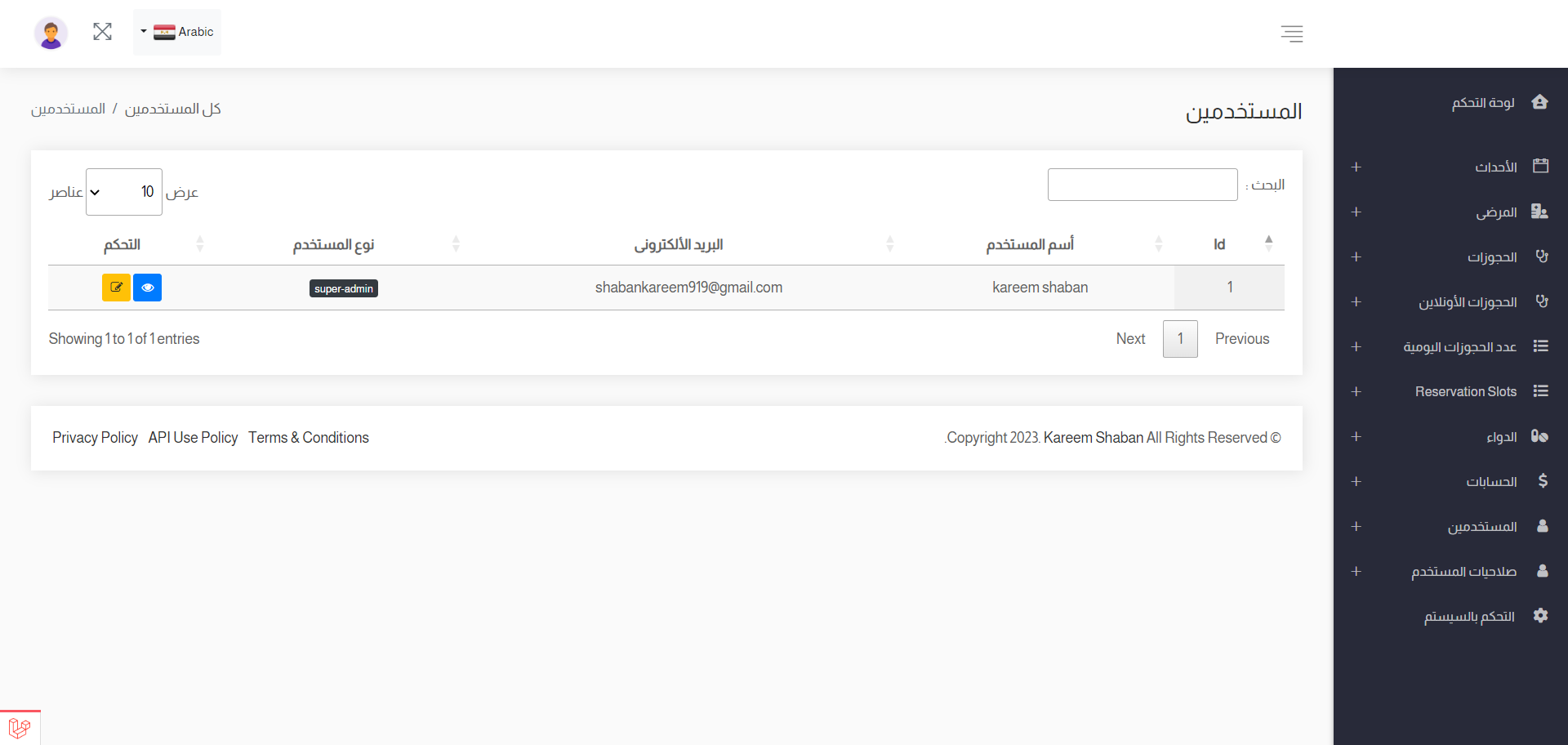Expand the صلاحيات المستخدم sidebar section

[1356, 572]
